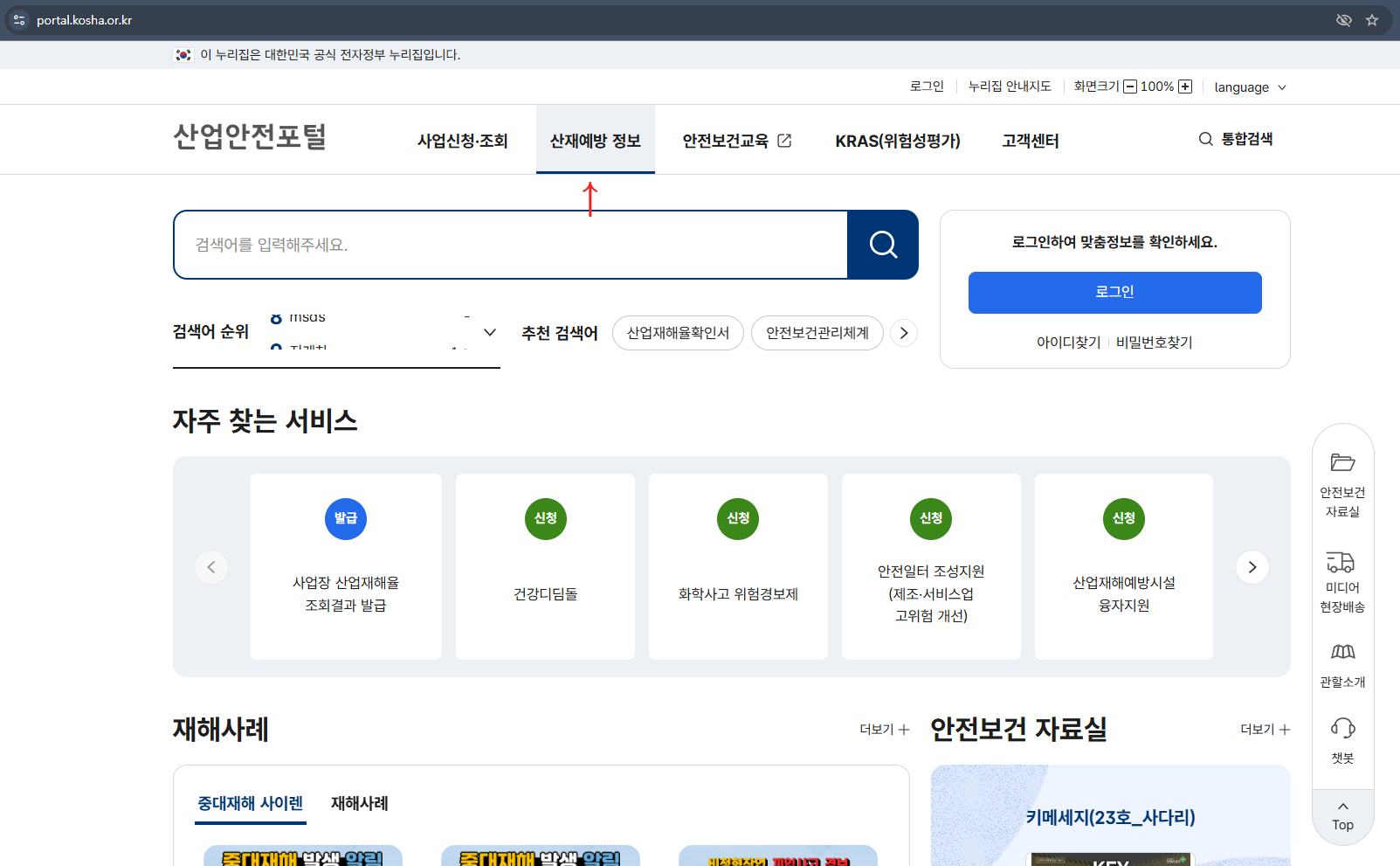Decrease screen size with minus icon
This screenshot has width=1400, height=866.
tap(1130, 87)
